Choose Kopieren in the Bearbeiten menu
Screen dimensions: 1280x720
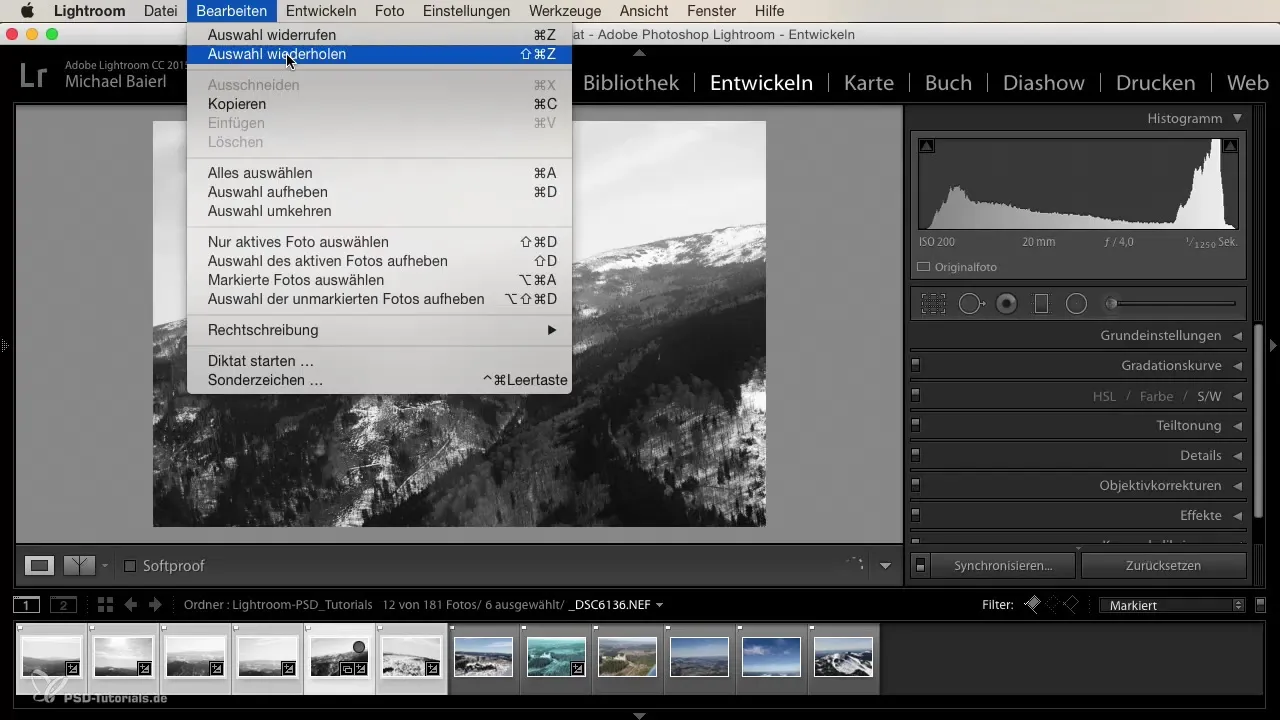[x=379, y=104]
